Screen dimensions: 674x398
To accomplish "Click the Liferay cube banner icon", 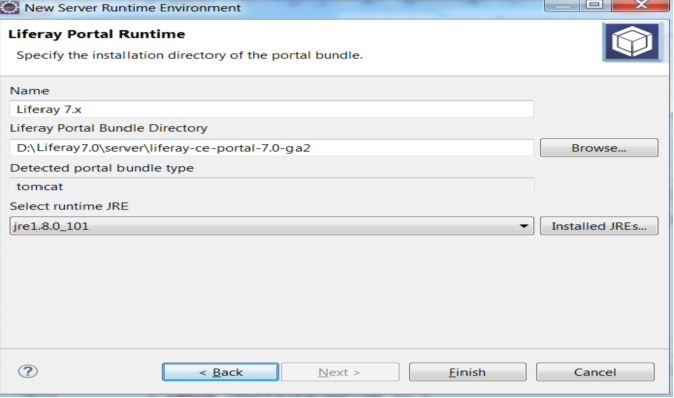I will [631, 41].
